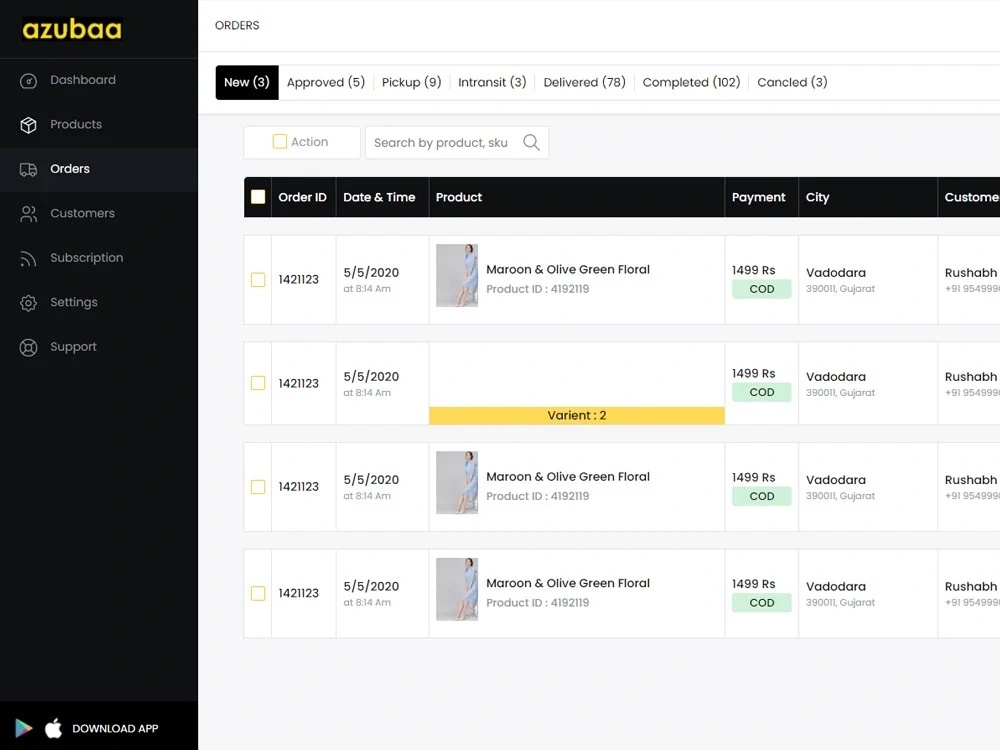Open the Intransit (3) tab
The image size is (1000, 750).
[x=492, y=82]
